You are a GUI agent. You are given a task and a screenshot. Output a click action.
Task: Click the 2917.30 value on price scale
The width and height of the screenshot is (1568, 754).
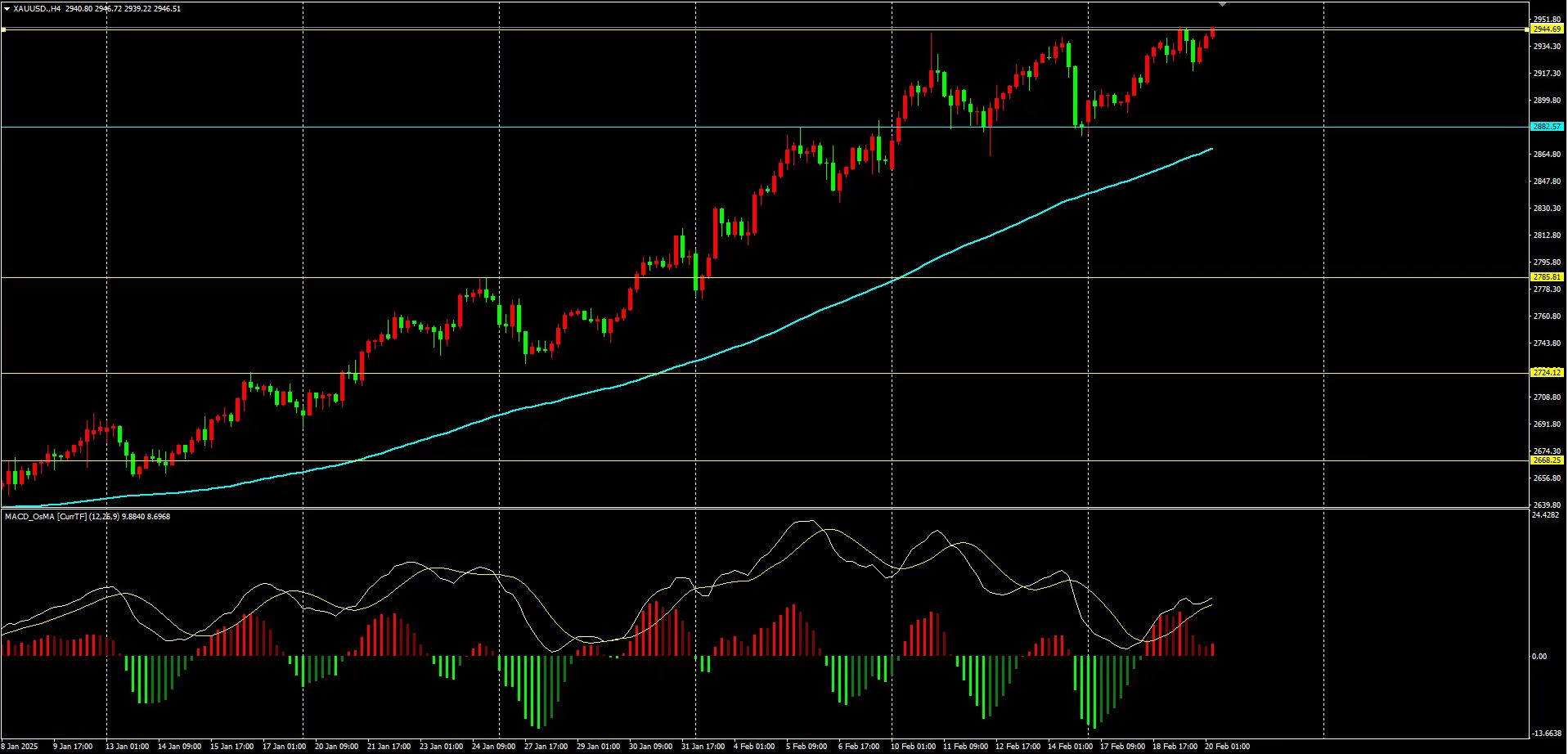click(x=1547, y=74)
